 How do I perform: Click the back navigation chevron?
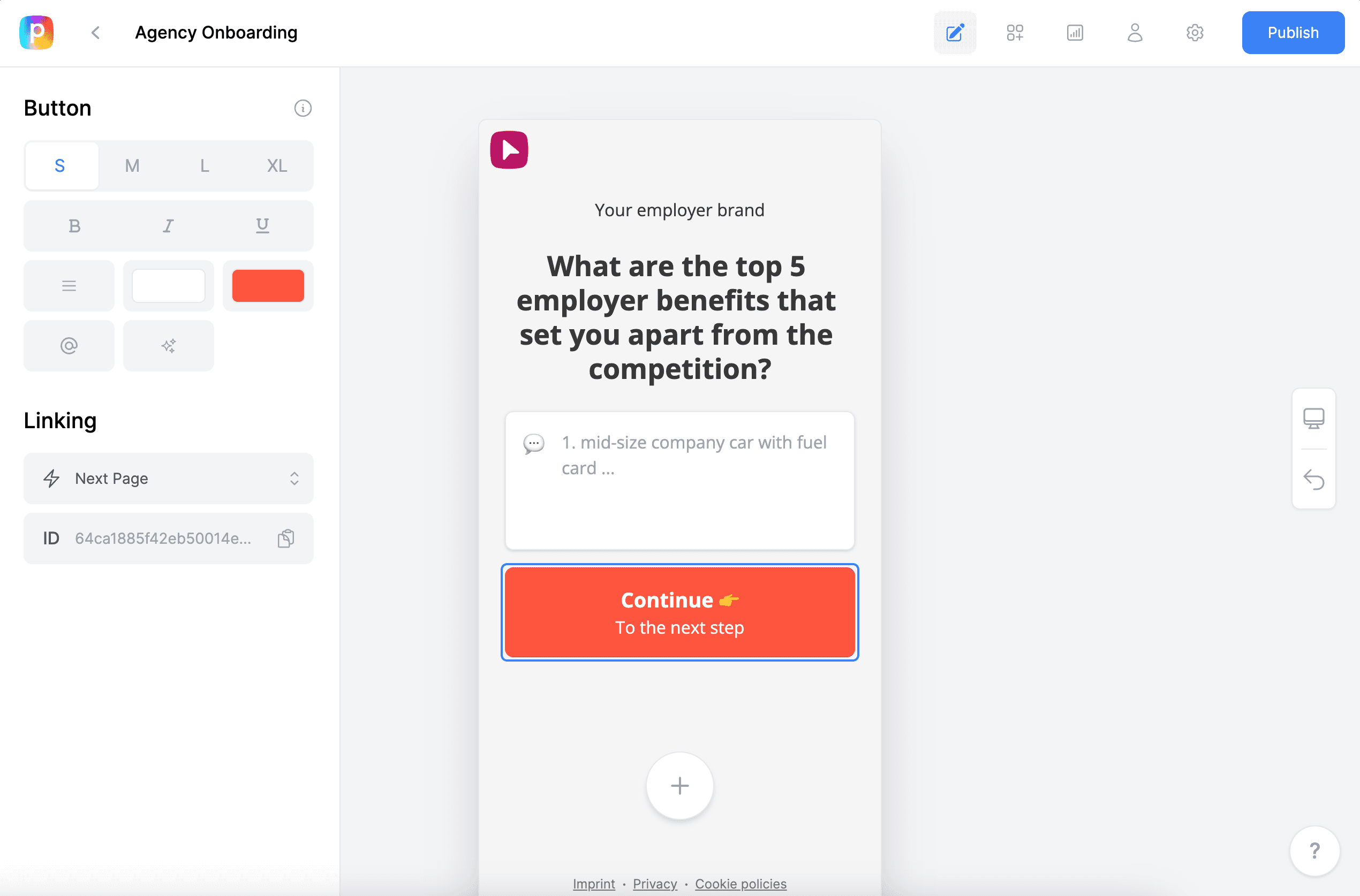click(95, 32)
